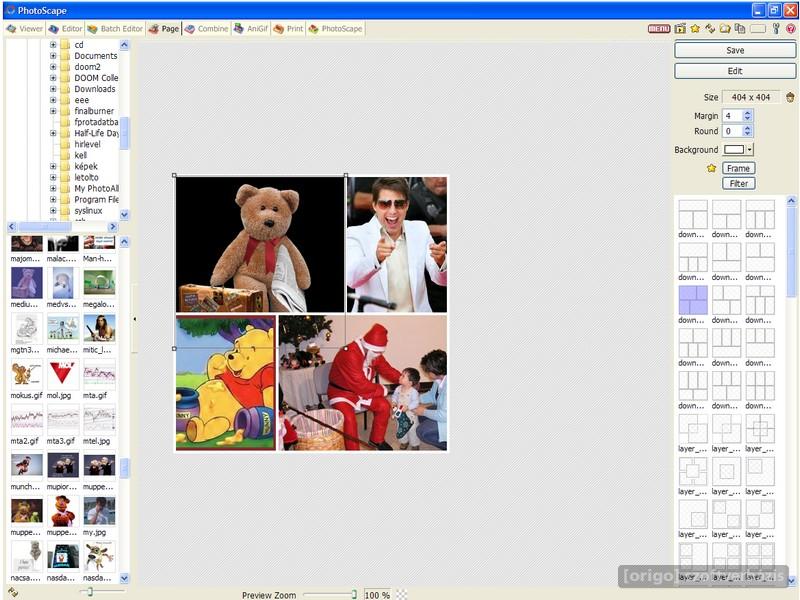
Task: Select the hirlevel folder
Action: click(x=87, y=144)
